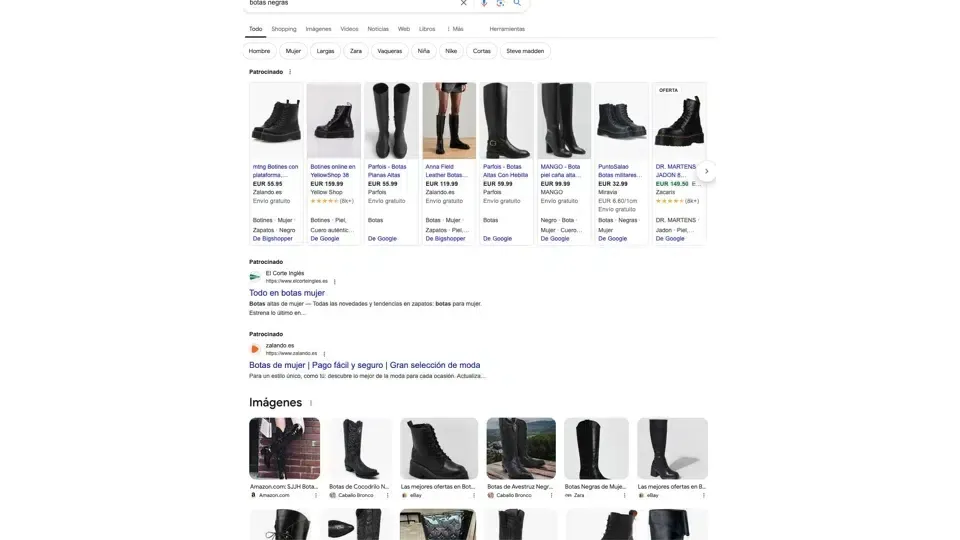
Task: Open menu dots for Botas de Avestruz result
Action: pyautogui.click(x=551, y=495)
